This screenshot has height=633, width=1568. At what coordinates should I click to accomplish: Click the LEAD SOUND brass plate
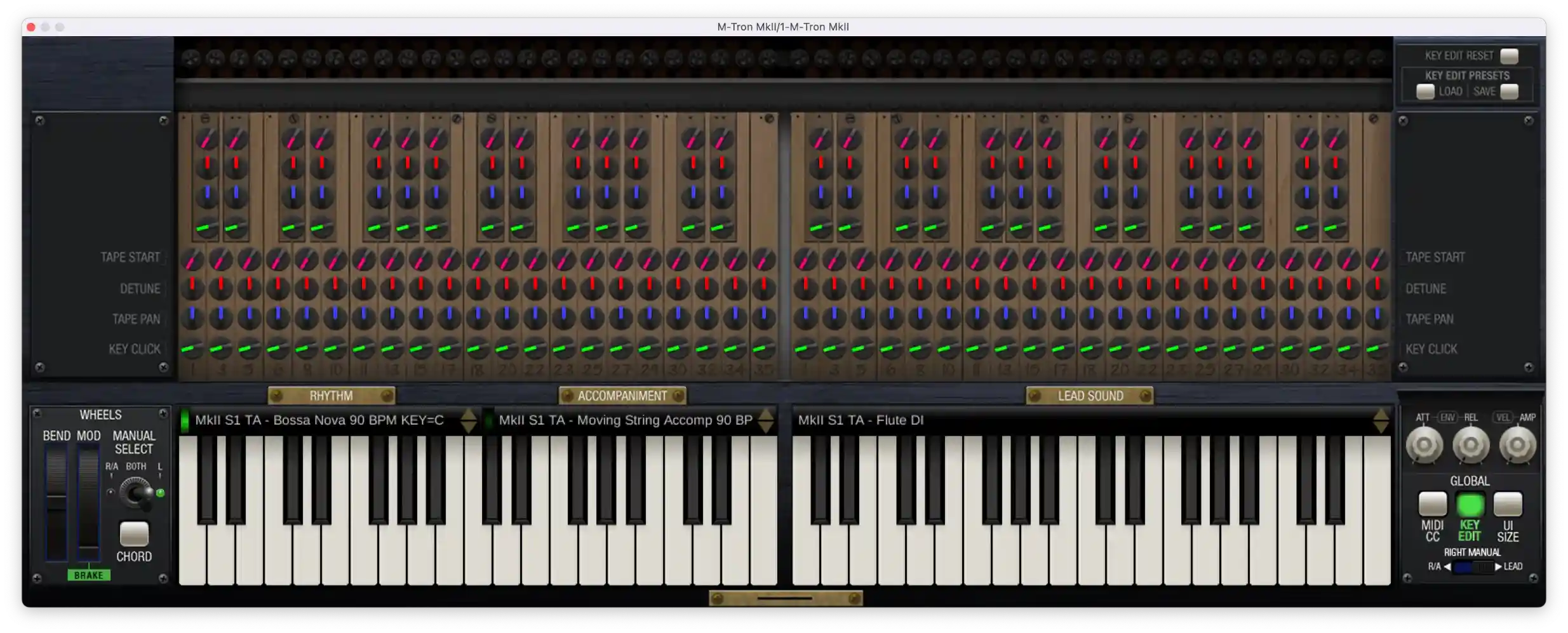click(1090, 396)
